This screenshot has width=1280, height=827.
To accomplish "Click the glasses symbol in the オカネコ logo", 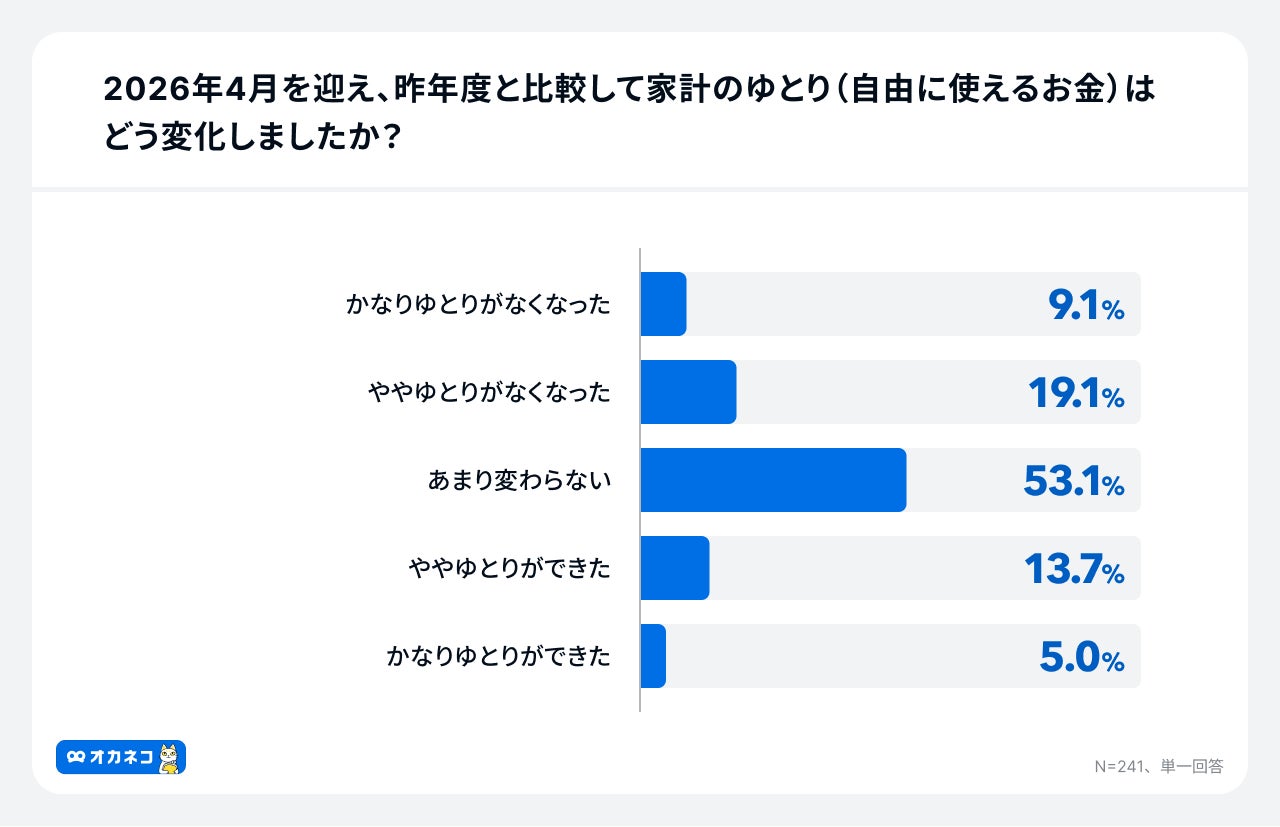I will pos(76,758).
